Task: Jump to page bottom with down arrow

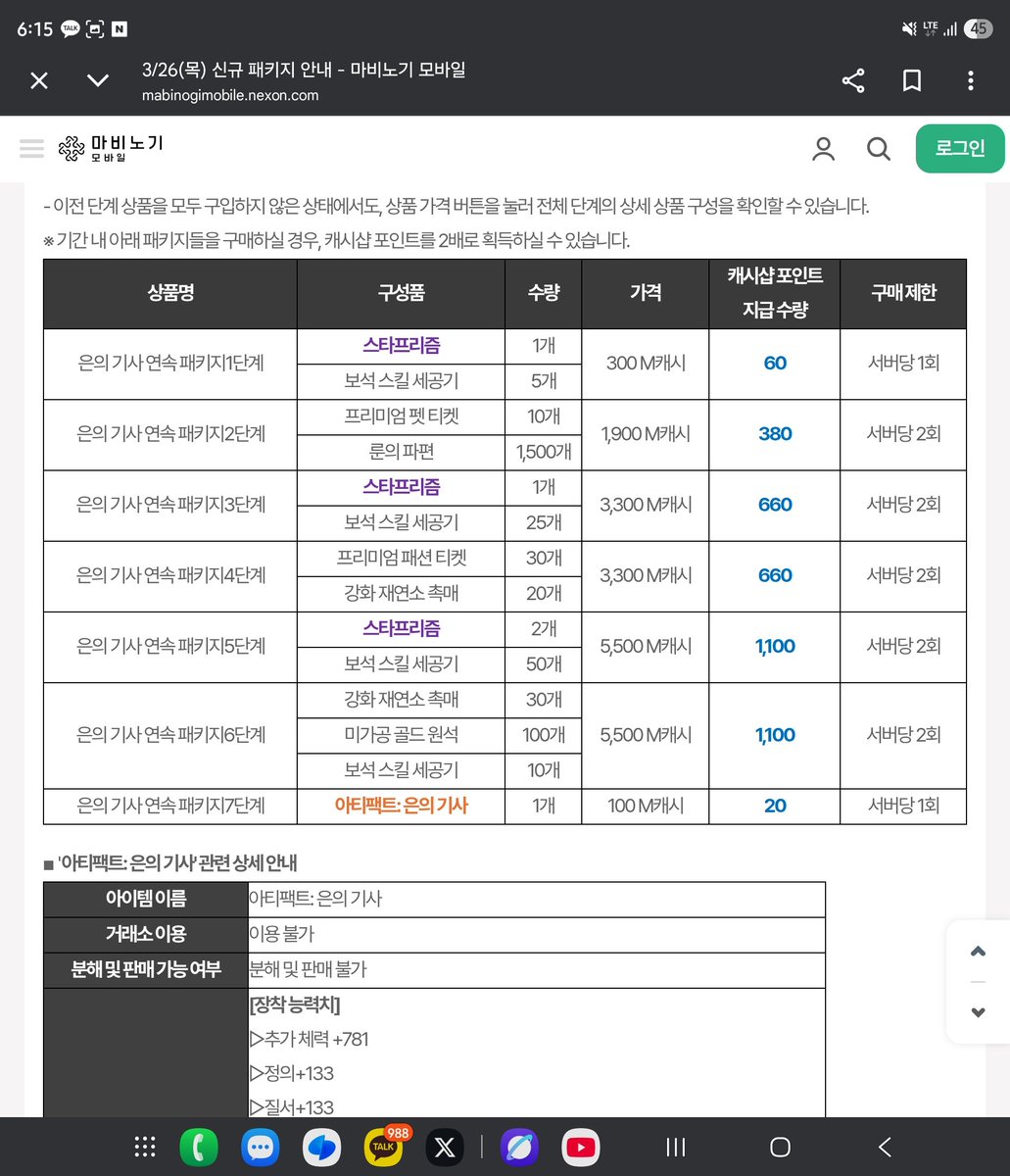Action: (978, 1012)
